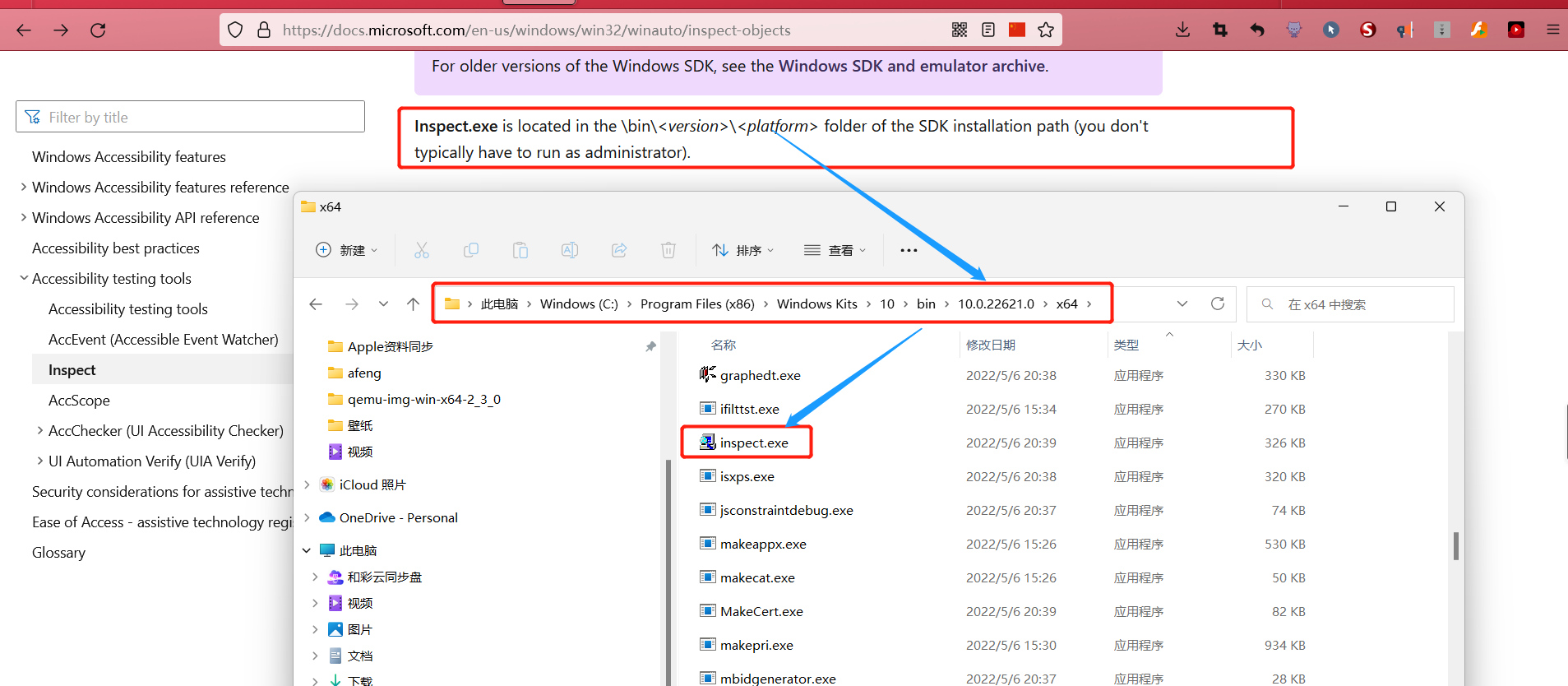Click the Copy icon in Explorer toolbar
Viewport: 1568px width, 686px height.
[x=471, y=250]
